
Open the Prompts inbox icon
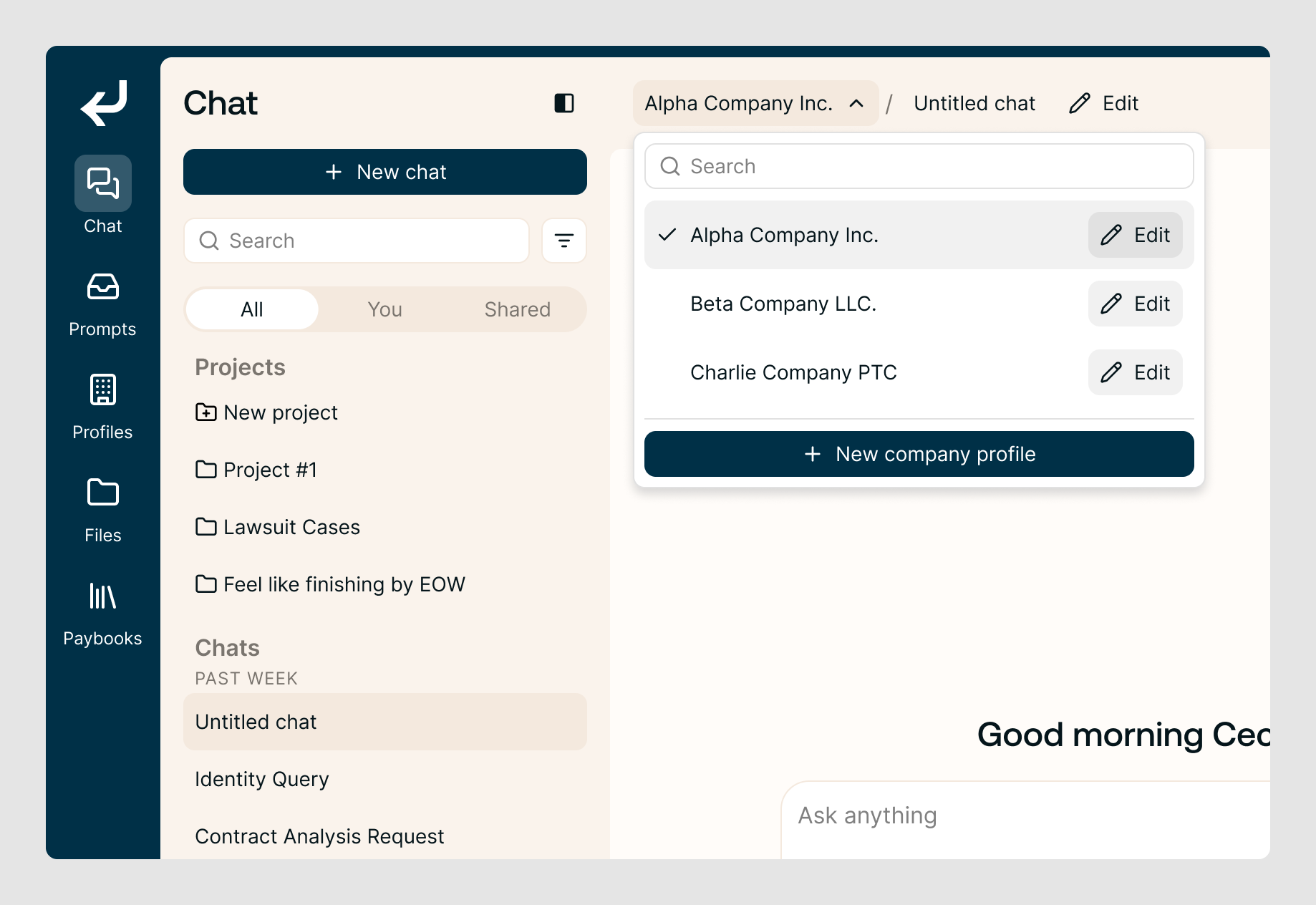103,286
